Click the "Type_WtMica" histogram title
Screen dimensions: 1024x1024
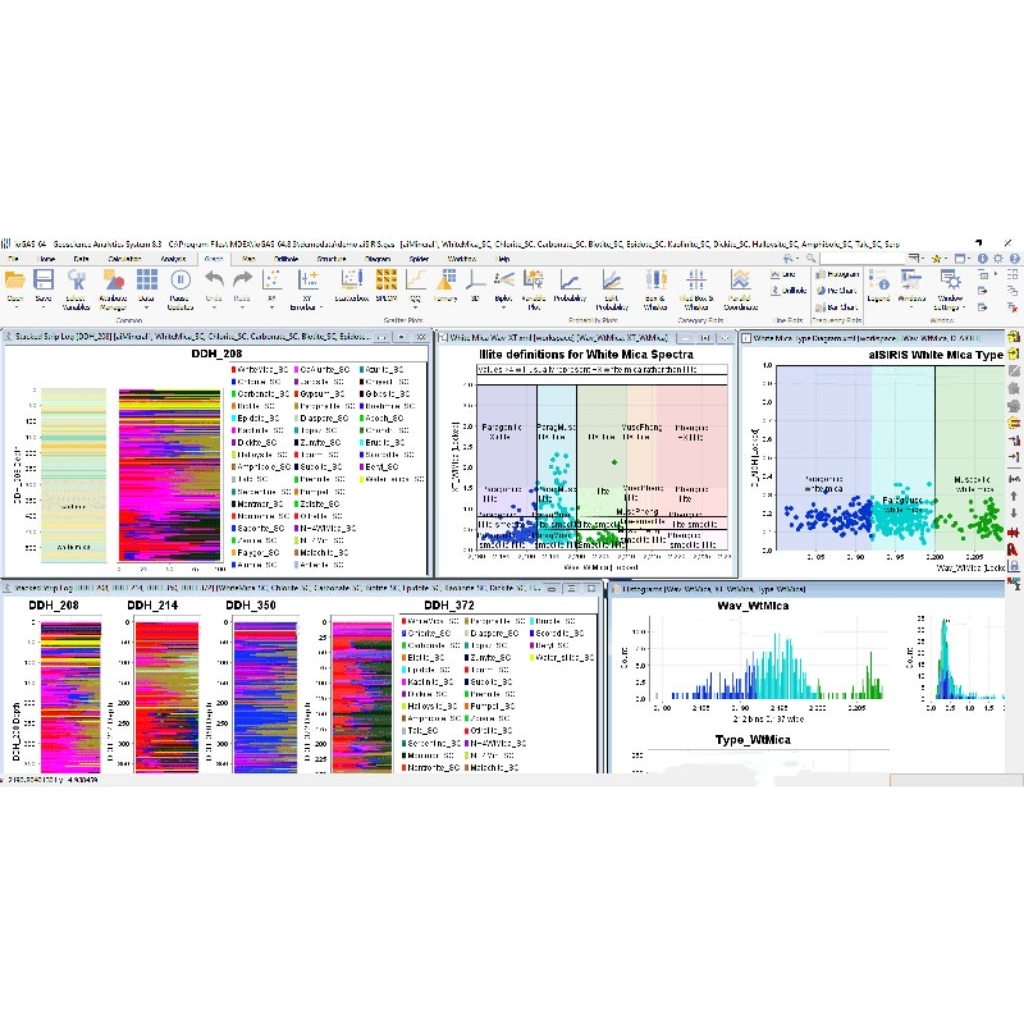(752, 740)
